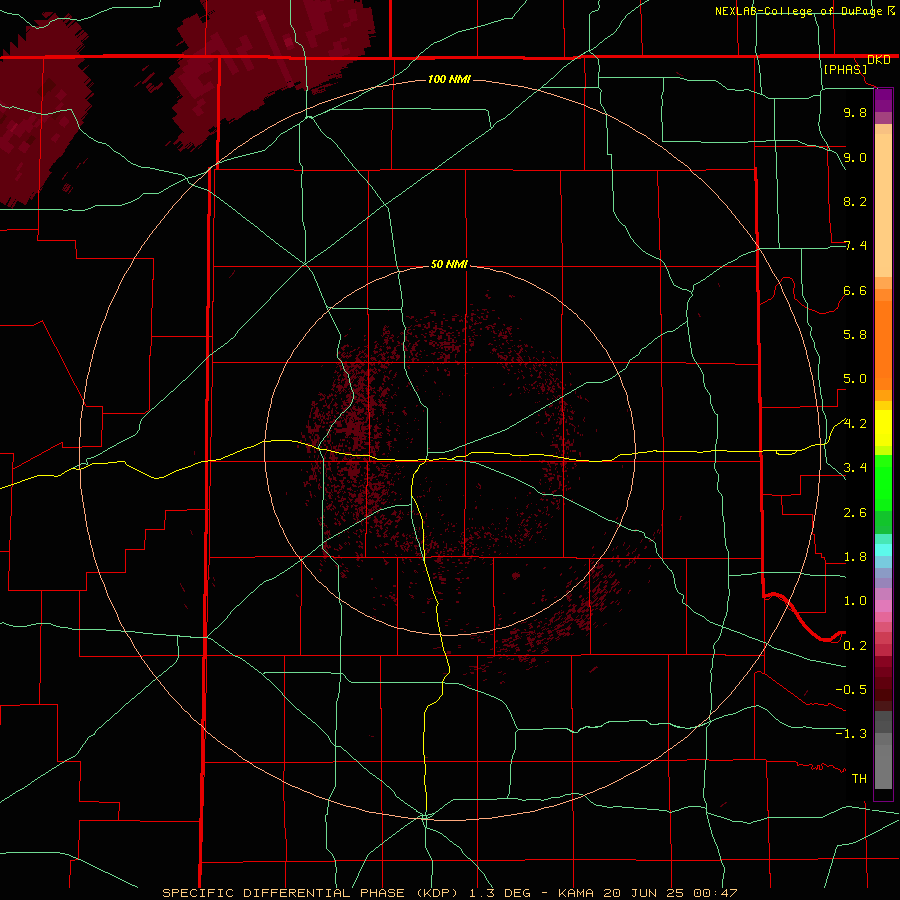Click the purple top color band in legend
This screenshot has height=900, width=900.
click(x=883, y=100)
